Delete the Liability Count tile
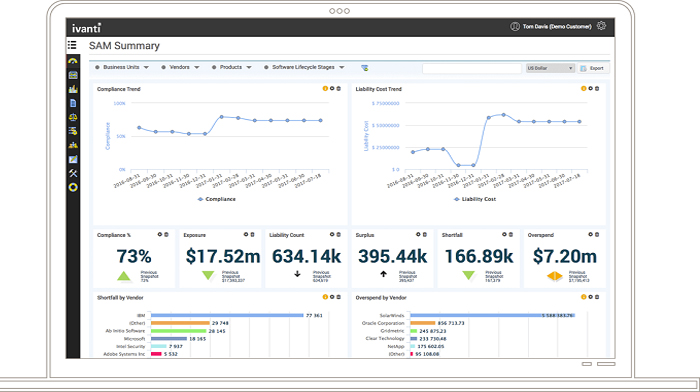Screen dimensions: 700x392 (x=338, y=234)
